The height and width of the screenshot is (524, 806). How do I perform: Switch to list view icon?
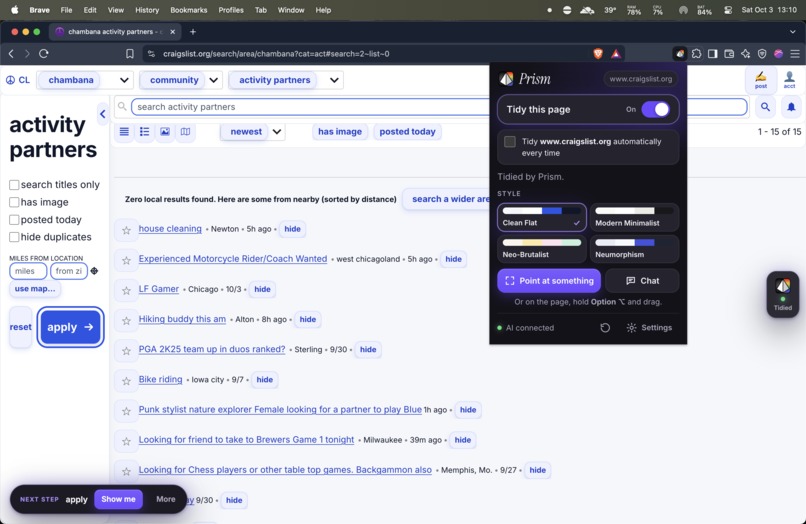click(124, 132)
